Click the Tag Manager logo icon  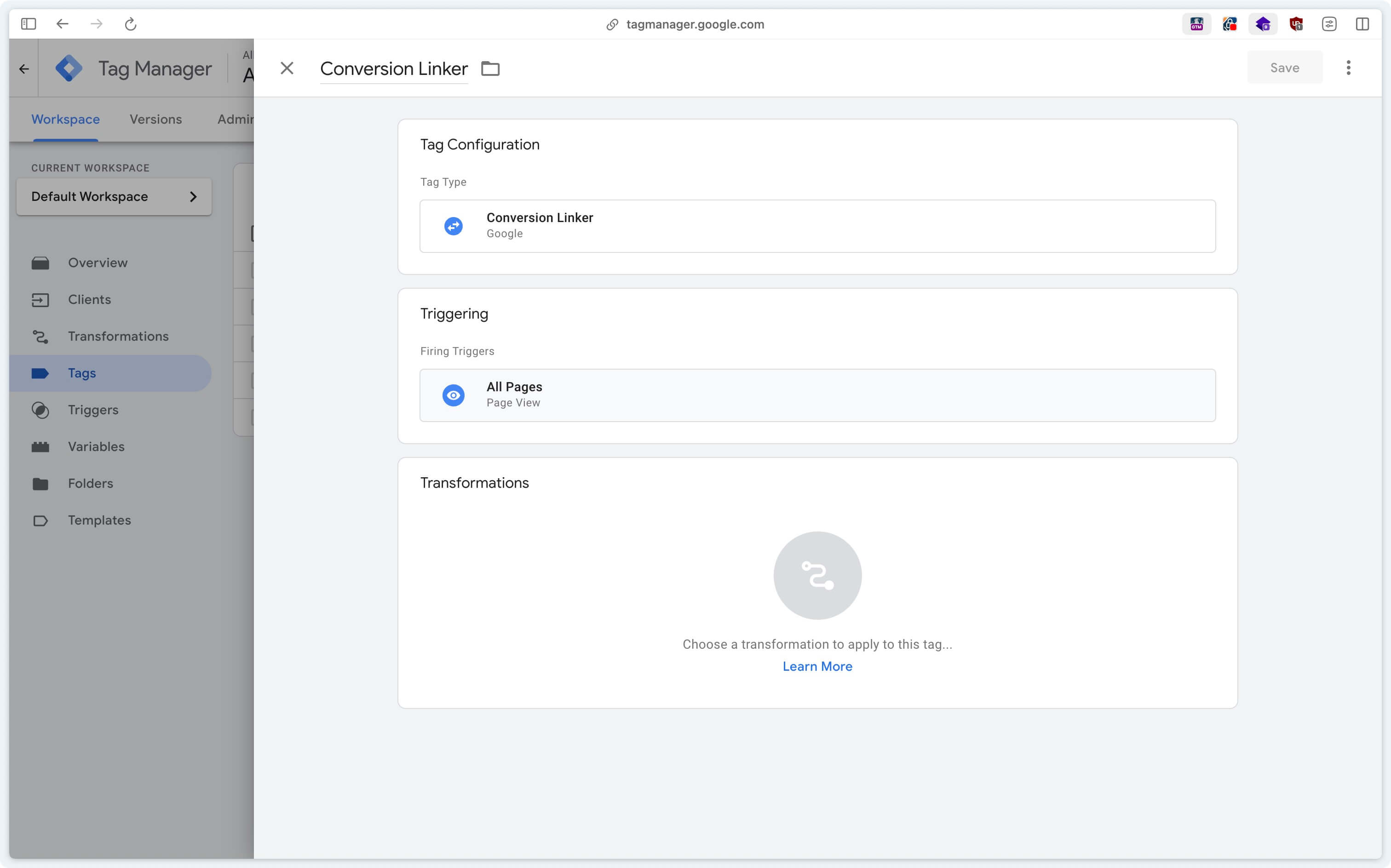69,69
